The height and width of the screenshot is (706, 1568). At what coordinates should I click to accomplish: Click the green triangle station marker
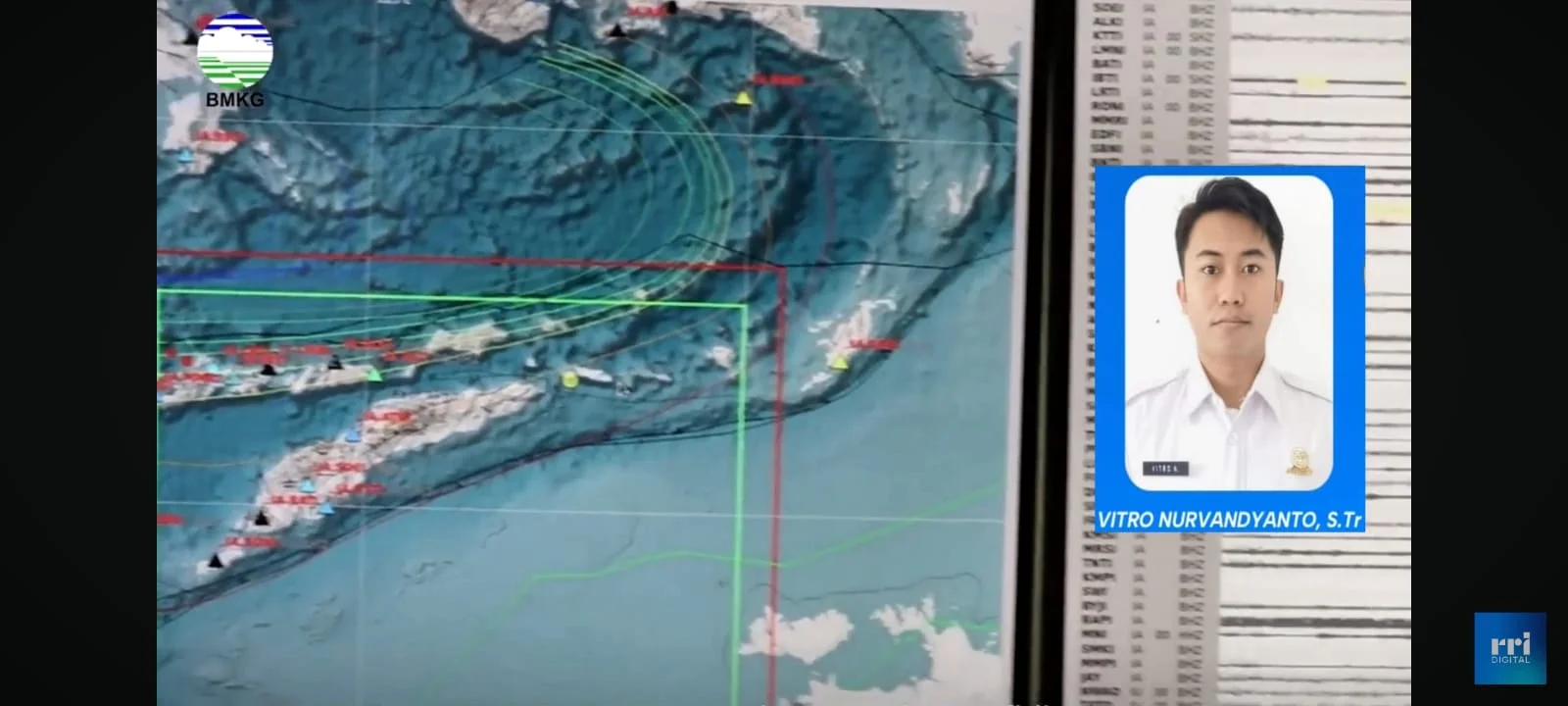(x=373, y=374)
